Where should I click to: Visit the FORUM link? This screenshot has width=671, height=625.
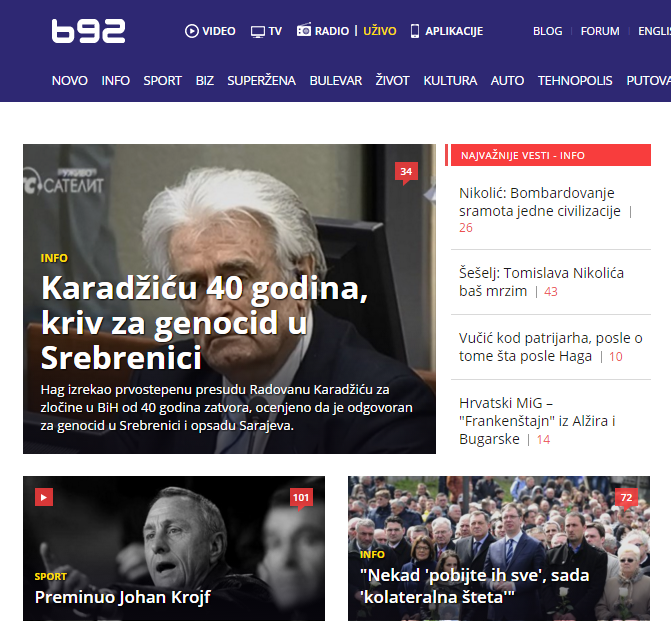coord(600,31)
